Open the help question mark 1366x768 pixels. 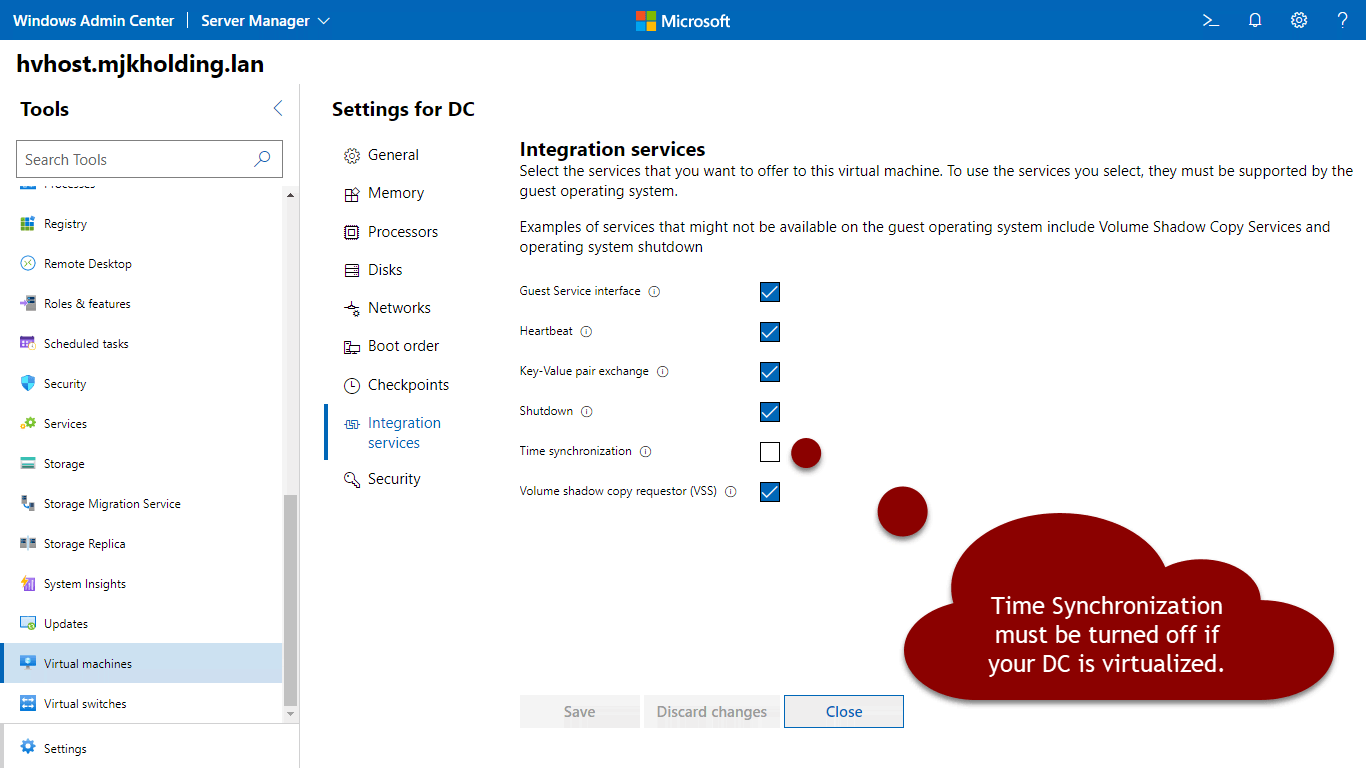(1343, 20)
